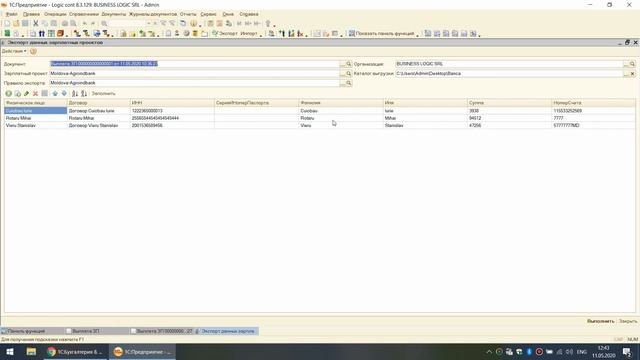Click the magnifier search icon in main toolbar
The image size is (640, 360).
point(104,23)
